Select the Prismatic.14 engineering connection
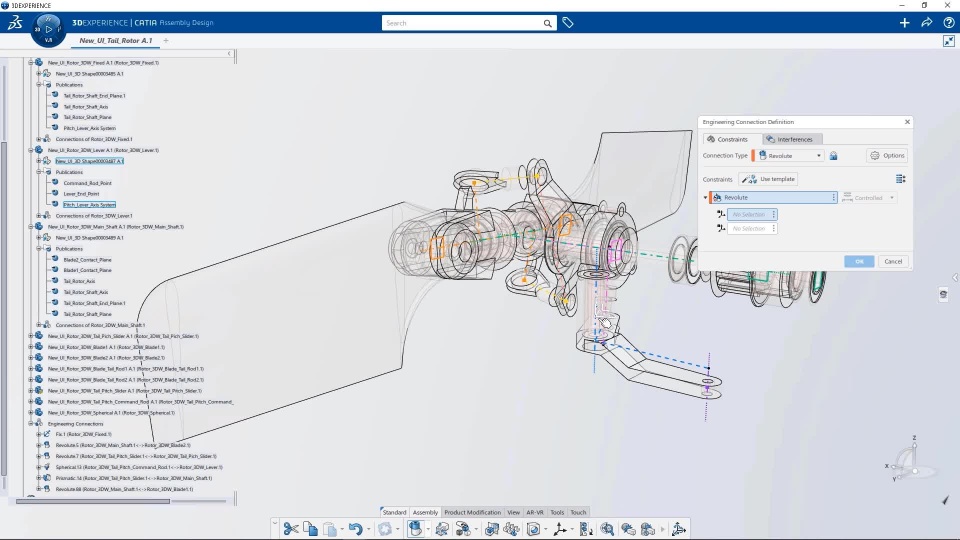Screen dimensions: 960x540 tap(133, 478)
